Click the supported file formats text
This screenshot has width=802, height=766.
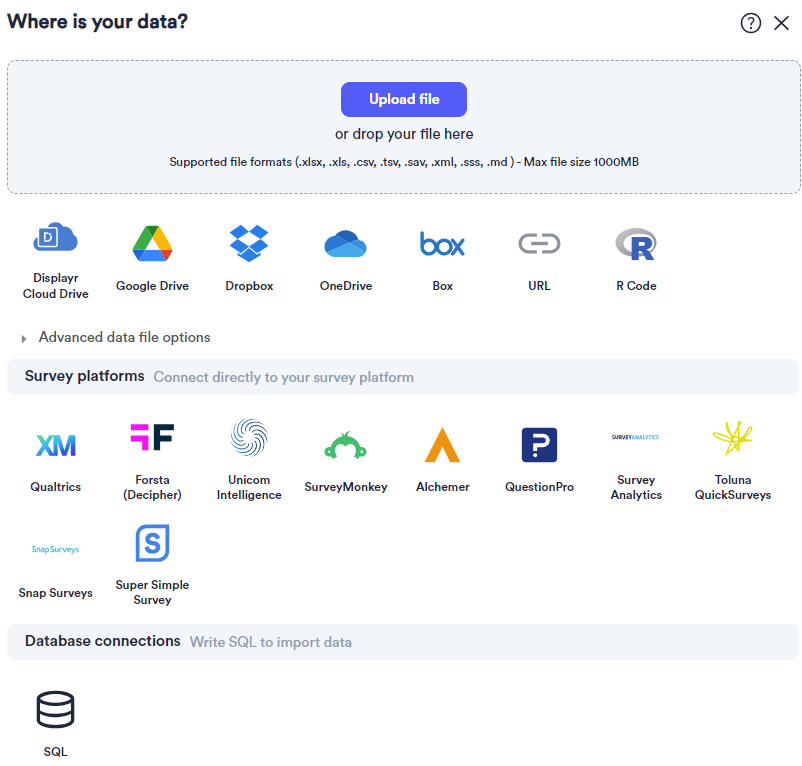point(404,162)
